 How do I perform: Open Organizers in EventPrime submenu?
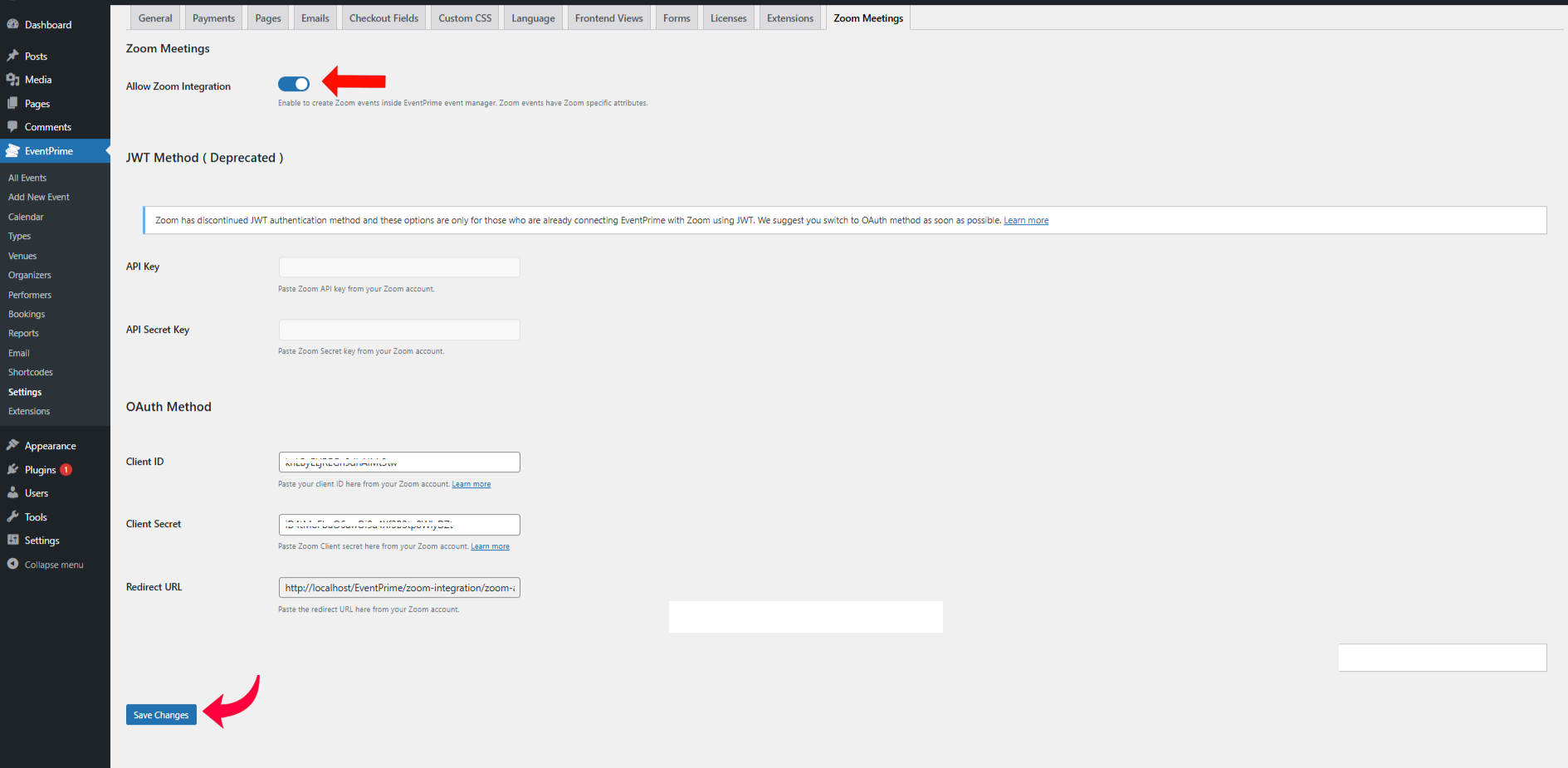[x=30, y=275]
